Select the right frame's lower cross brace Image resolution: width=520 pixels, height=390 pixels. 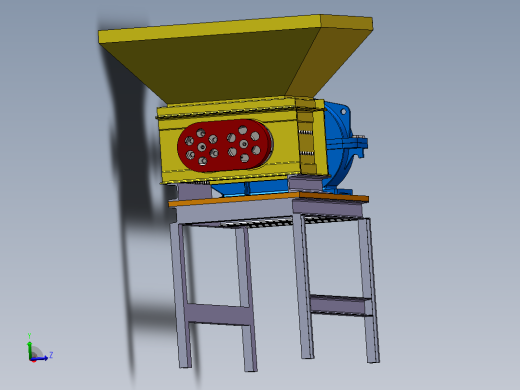(341, 305)
